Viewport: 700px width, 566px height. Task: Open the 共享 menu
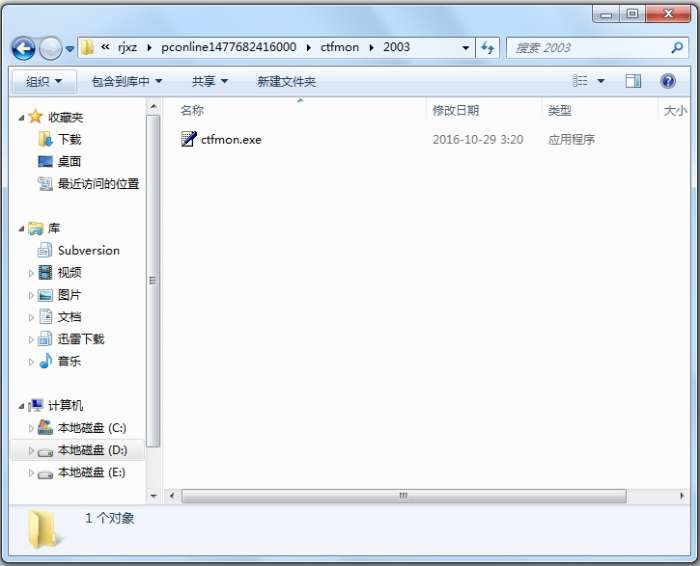click(210, 81)
